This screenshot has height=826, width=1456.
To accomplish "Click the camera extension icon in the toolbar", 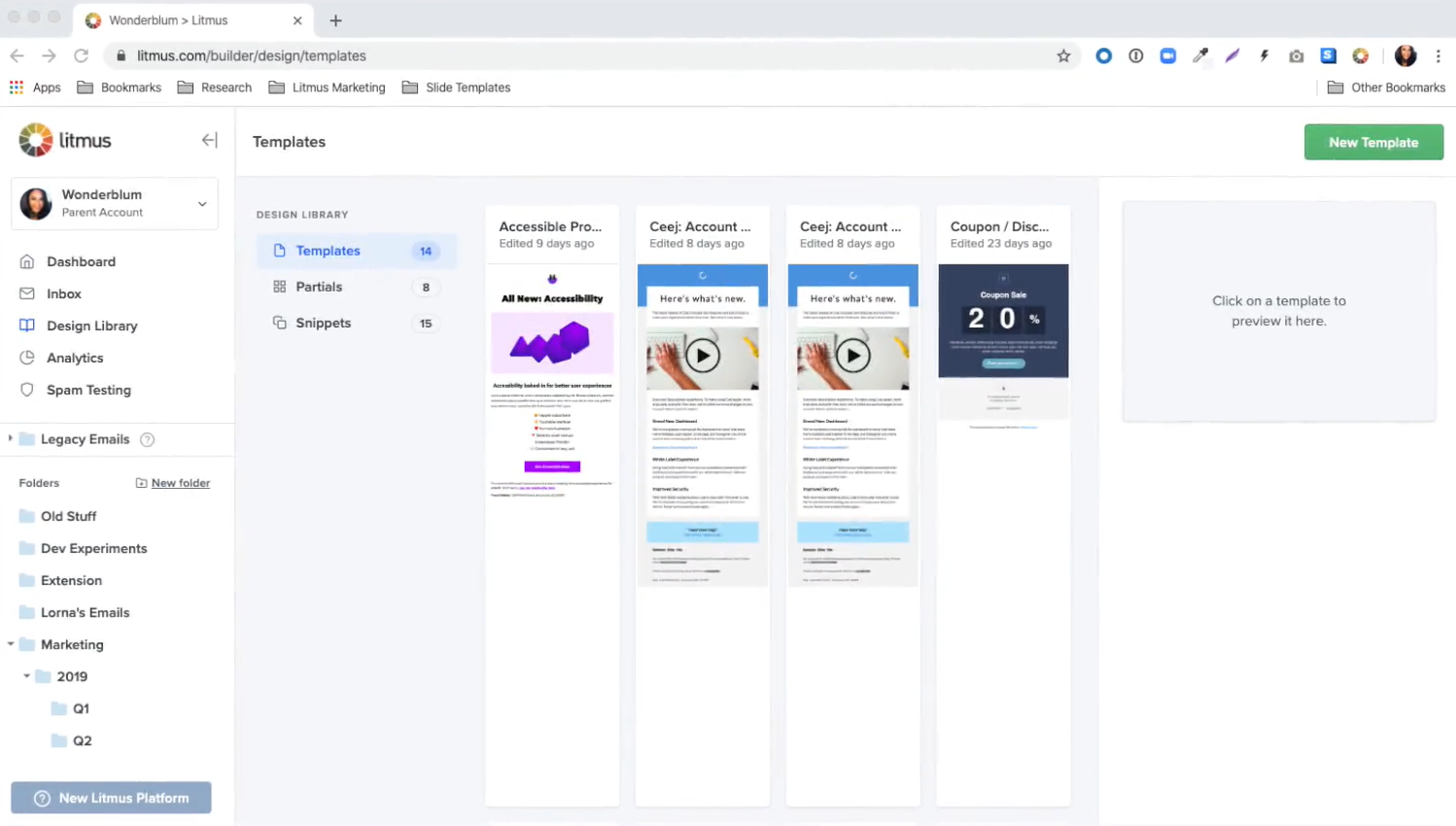I will (x=1296, y=55).
